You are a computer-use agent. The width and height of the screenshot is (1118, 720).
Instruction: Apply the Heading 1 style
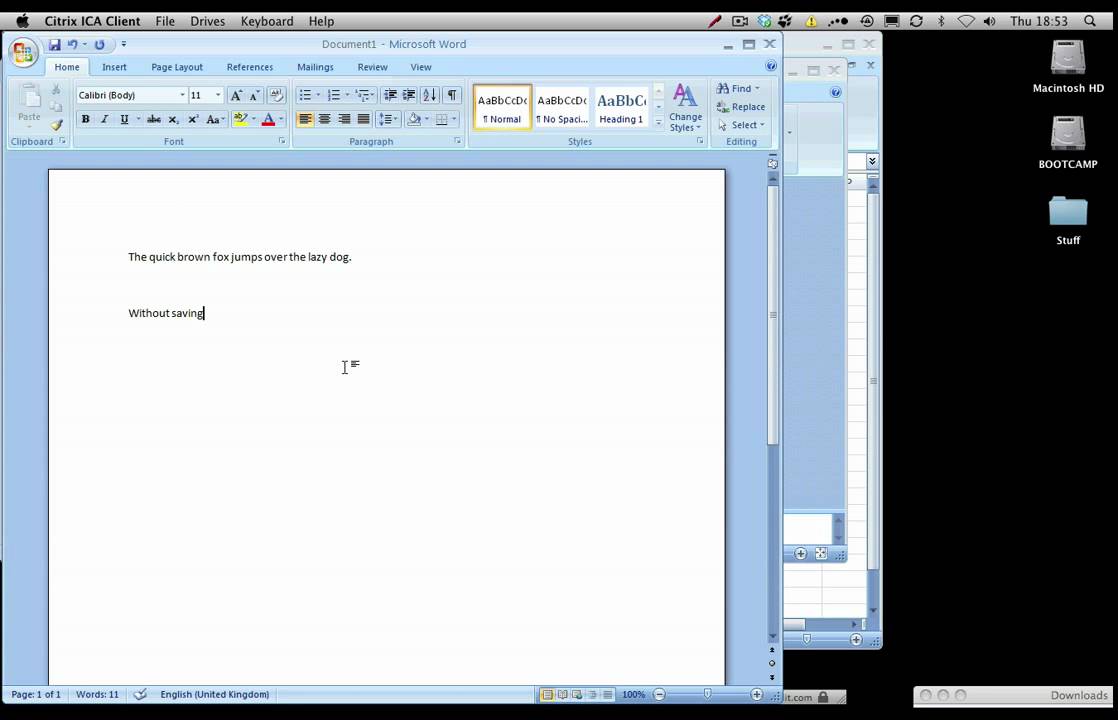621,108
